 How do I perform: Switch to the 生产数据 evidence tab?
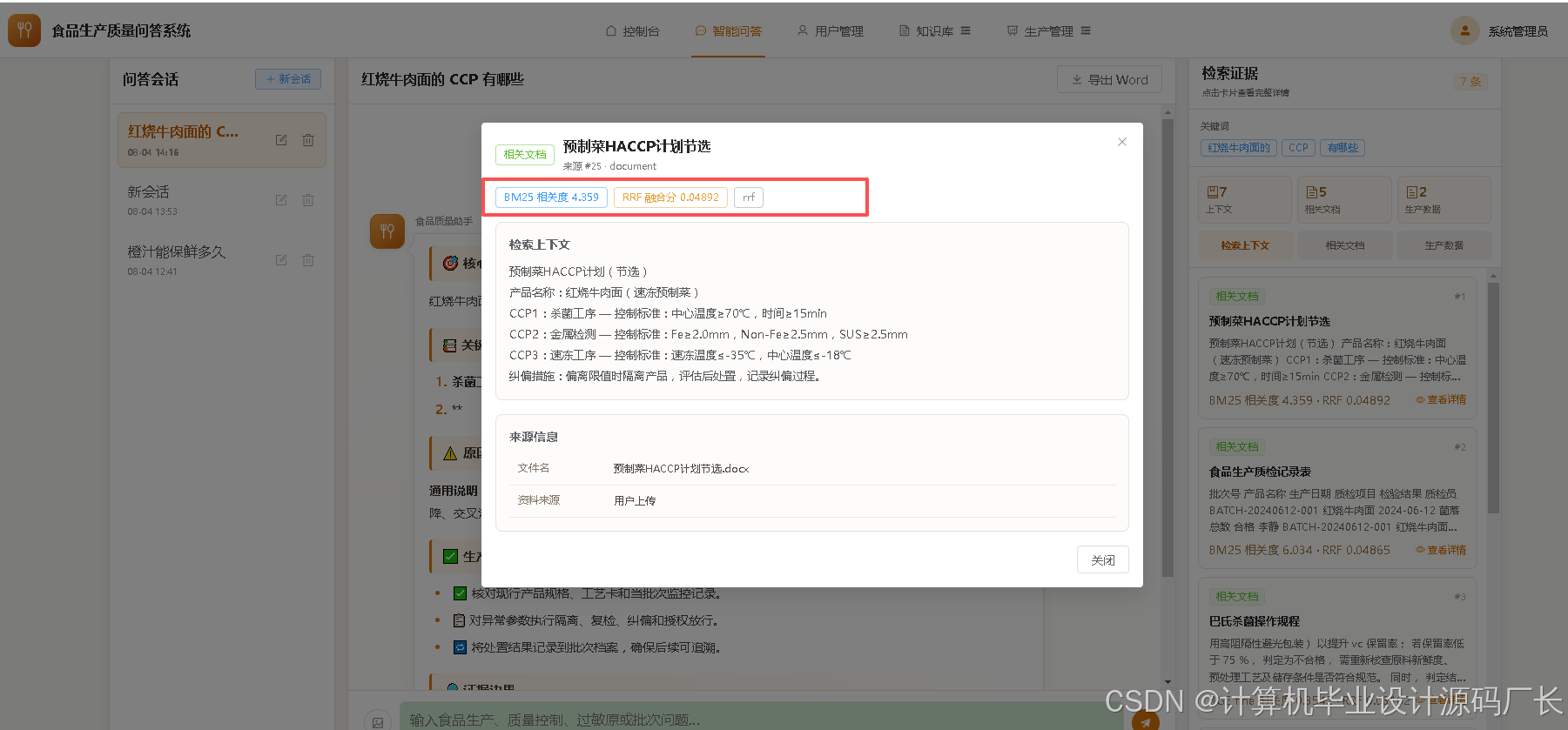coord(1444,245)
